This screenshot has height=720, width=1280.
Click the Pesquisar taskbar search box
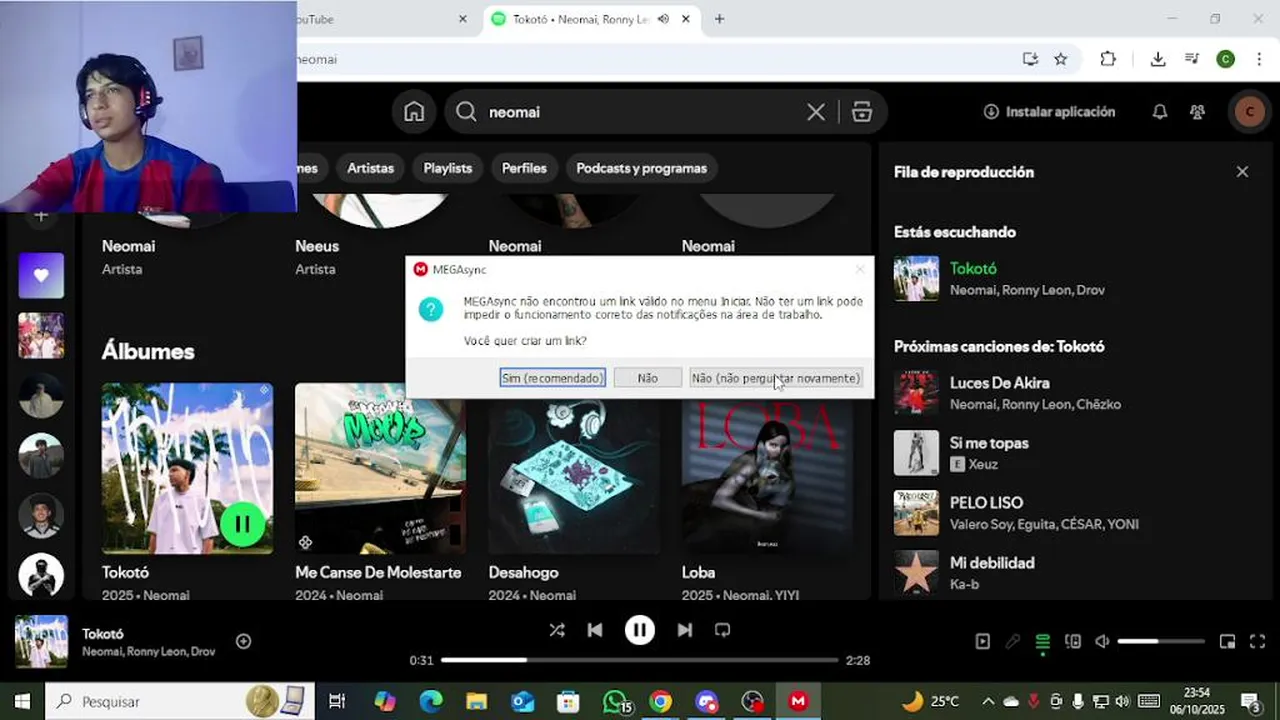point(180,701)
